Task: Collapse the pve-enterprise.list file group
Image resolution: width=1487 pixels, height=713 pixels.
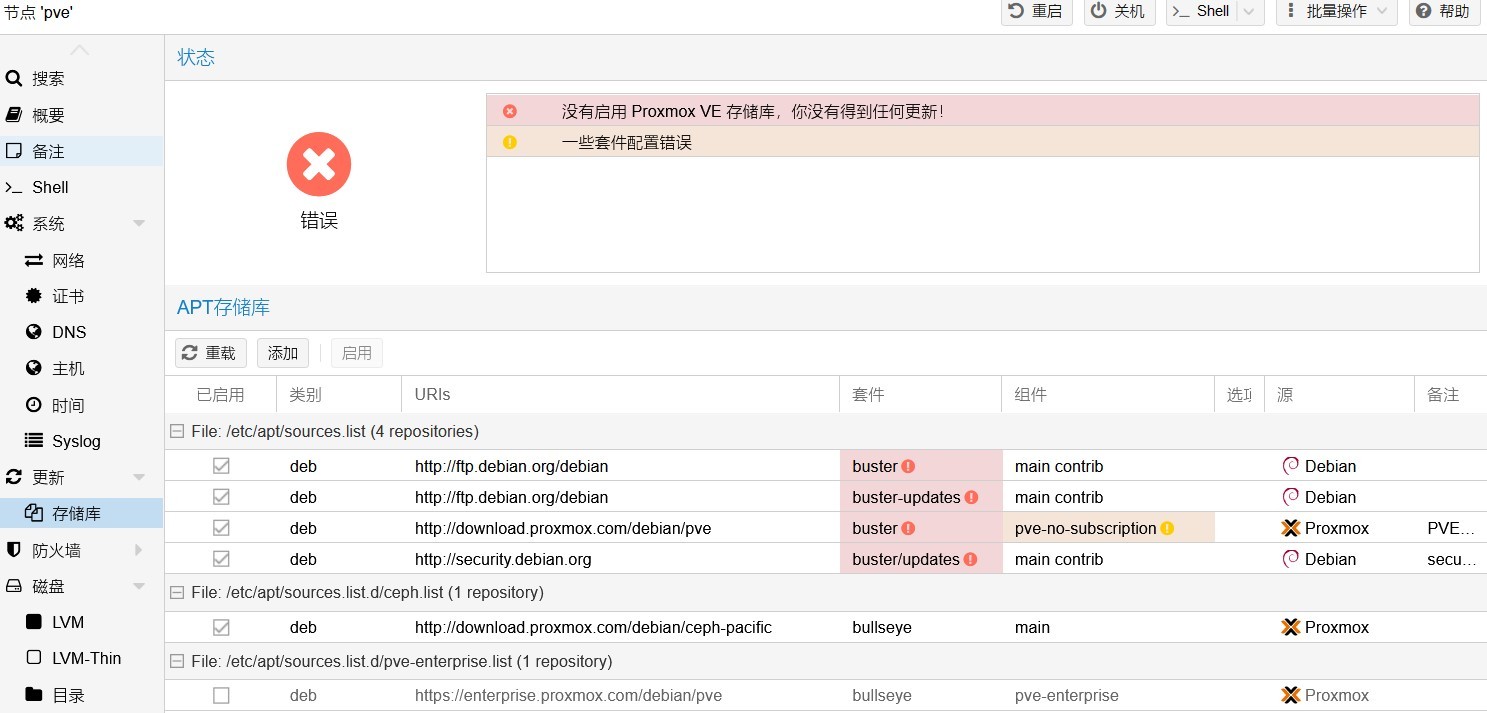Action: 177,661
